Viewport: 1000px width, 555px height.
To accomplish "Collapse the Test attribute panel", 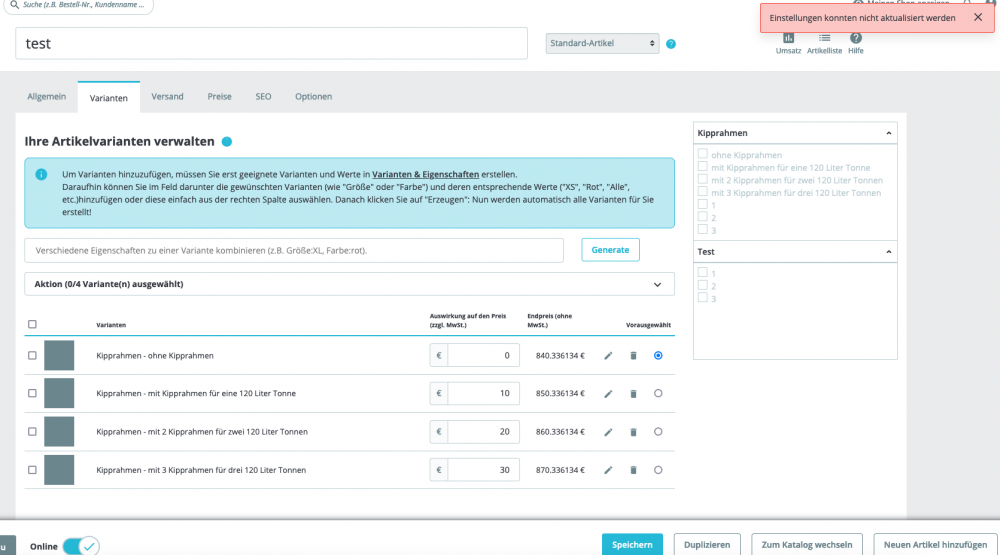I will tap(888, 252).
